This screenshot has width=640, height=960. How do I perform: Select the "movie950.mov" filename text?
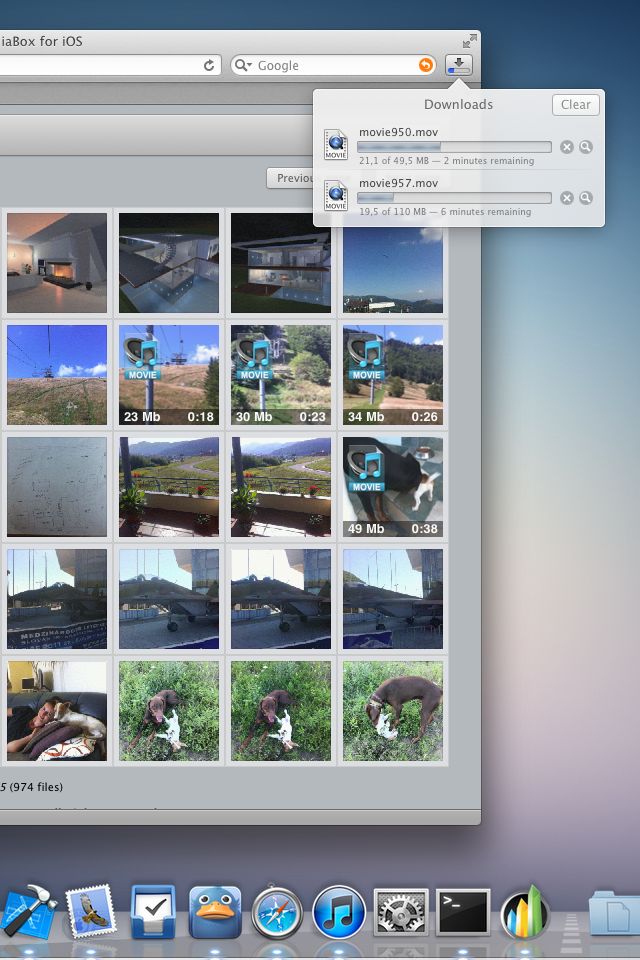pyautogui.click(x=398, y=132)
